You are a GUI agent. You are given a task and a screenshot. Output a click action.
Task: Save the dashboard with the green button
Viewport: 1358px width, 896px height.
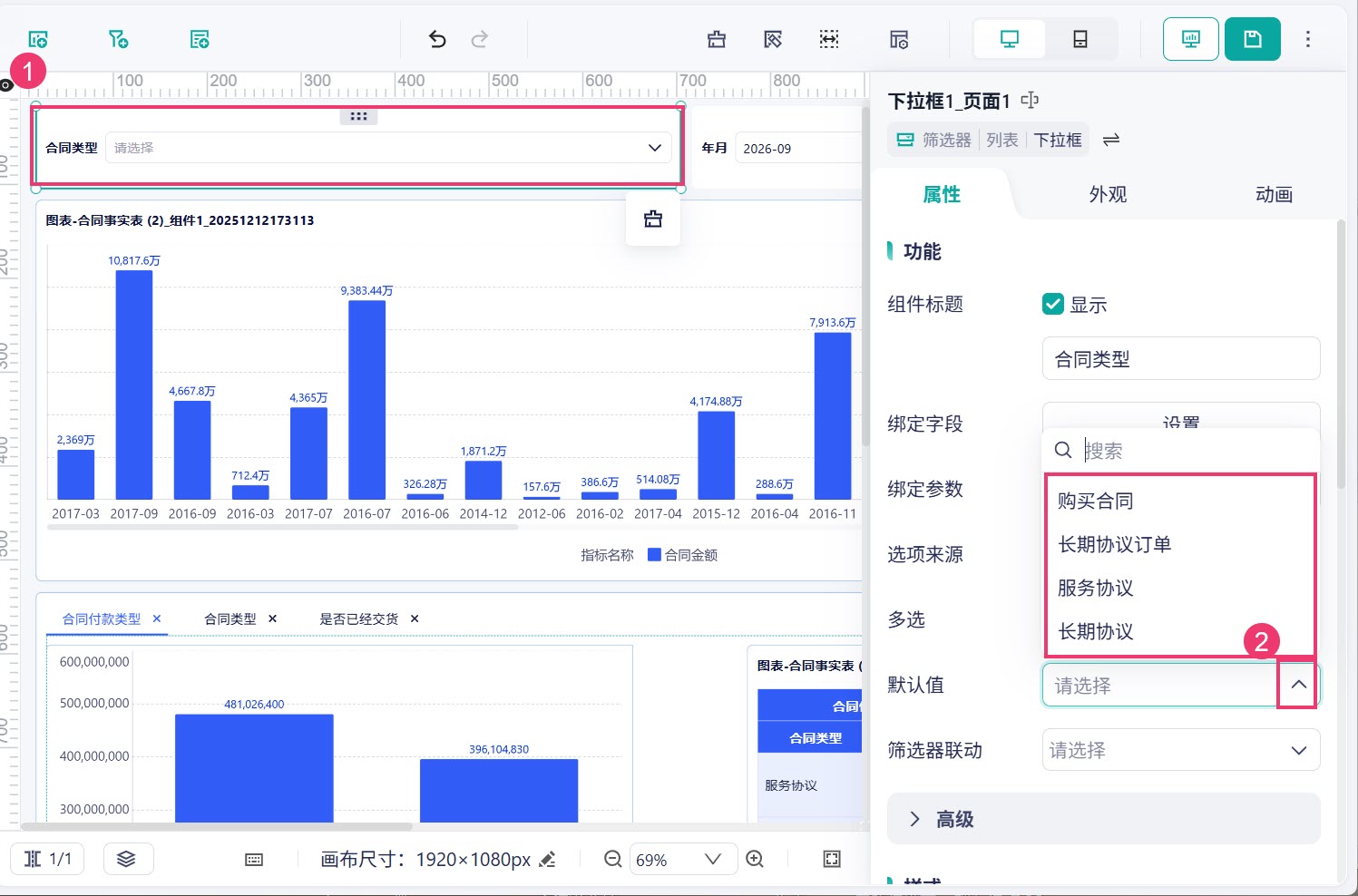tap(1252, 39)
